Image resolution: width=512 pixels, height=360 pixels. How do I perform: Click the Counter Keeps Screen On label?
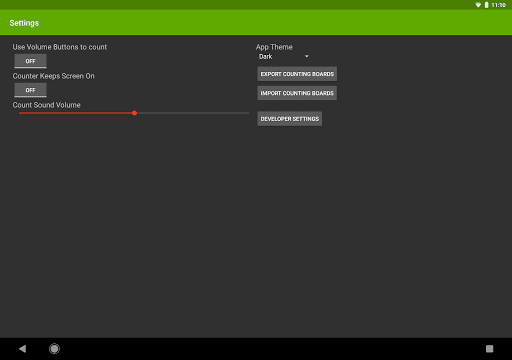53,76
